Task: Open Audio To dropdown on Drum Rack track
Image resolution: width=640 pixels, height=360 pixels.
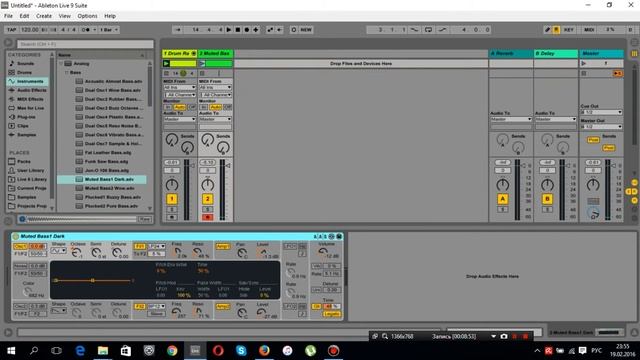Action: tap(180, 119)
